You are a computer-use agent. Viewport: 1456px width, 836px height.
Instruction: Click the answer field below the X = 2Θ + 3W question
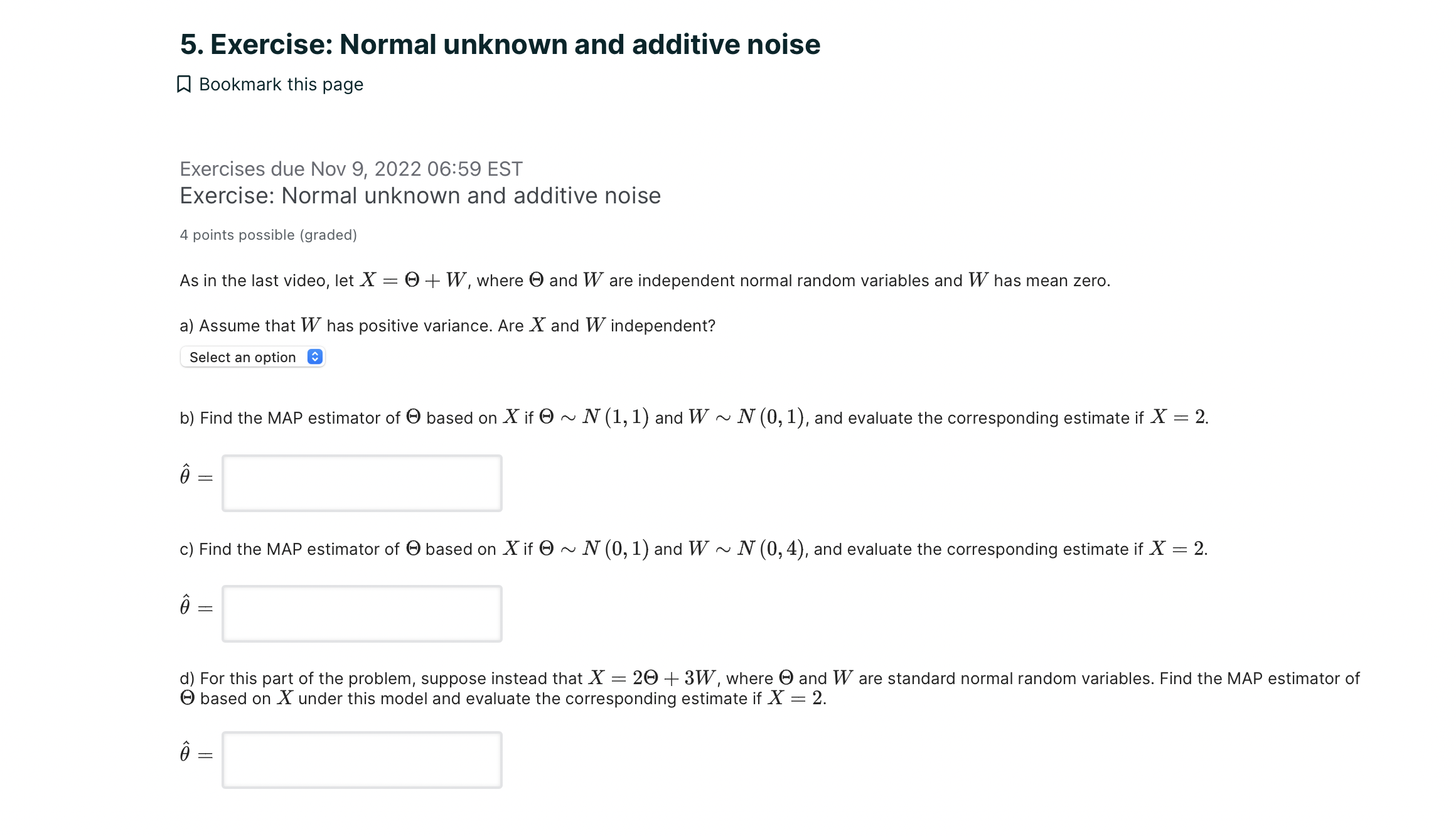tap(361, 759)
